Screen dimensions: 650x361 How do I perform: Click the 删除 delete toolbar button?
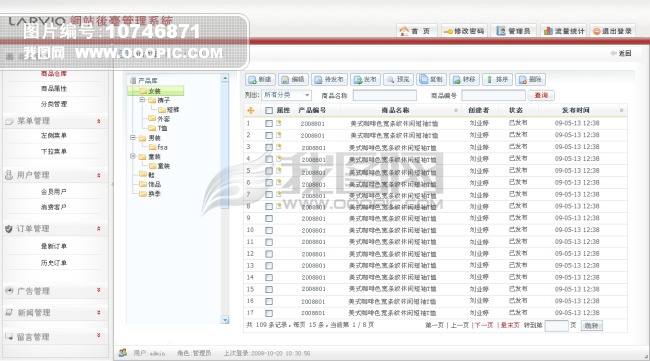pos(530,79)
